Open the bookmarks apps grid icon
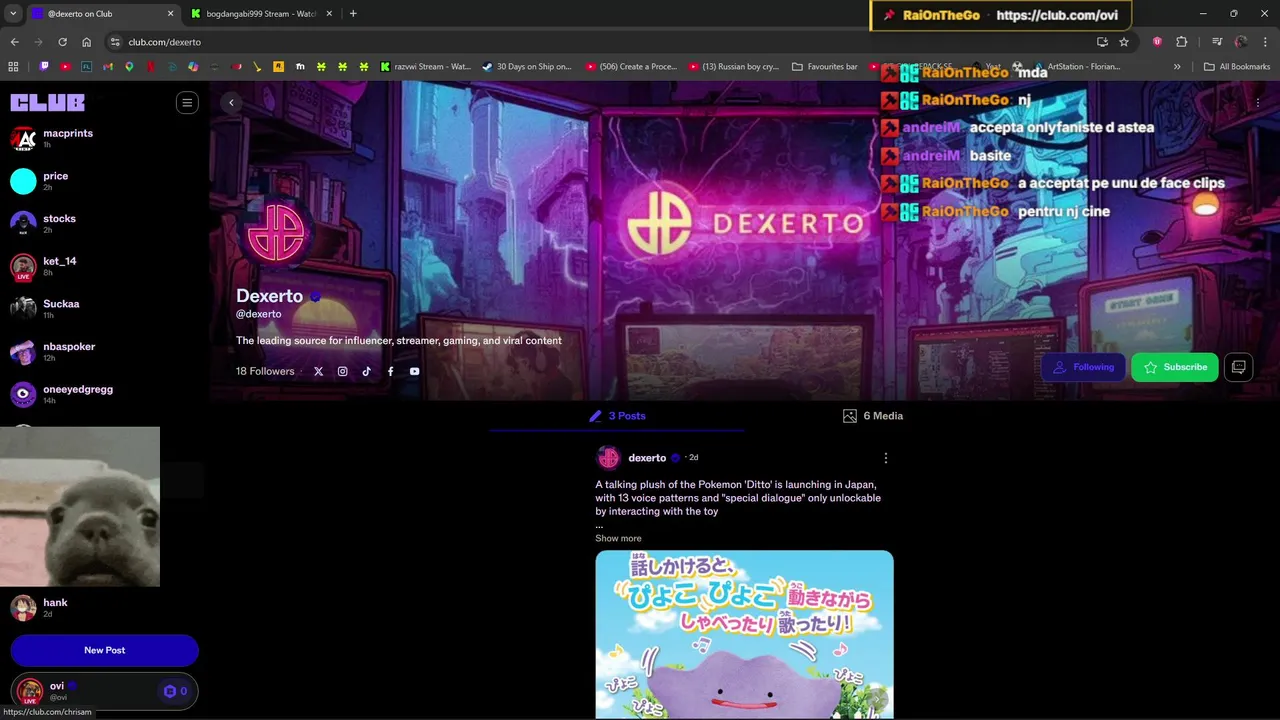Image resolution: width=1280 pixels, height=720 pixels. (13, 67)
